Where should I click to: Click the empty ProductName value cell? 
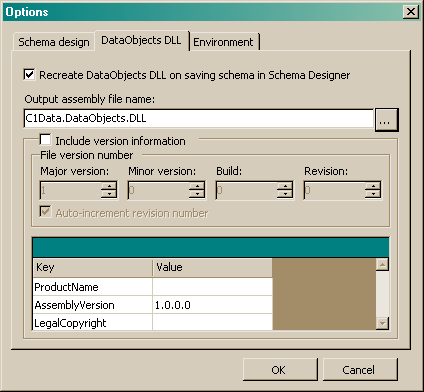coord(212,287)
